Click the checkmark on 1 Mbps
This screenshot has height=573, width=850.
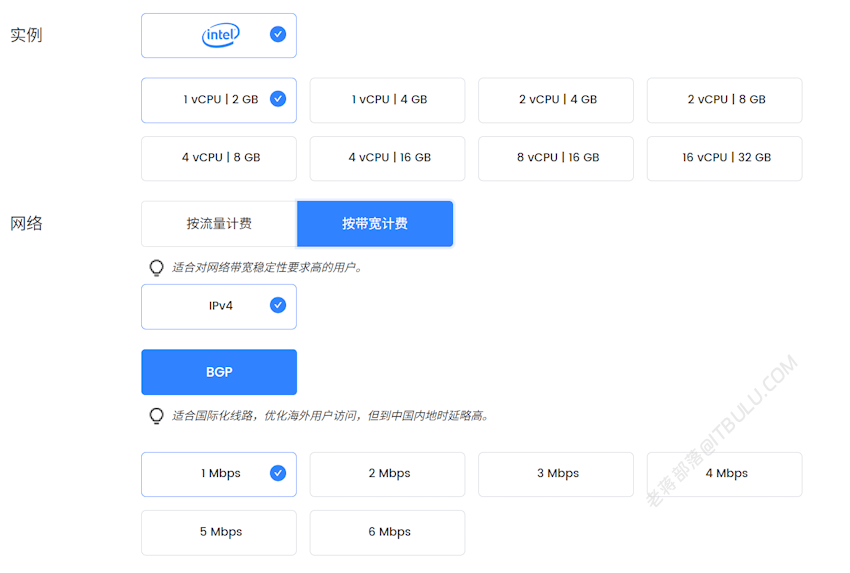278,473
